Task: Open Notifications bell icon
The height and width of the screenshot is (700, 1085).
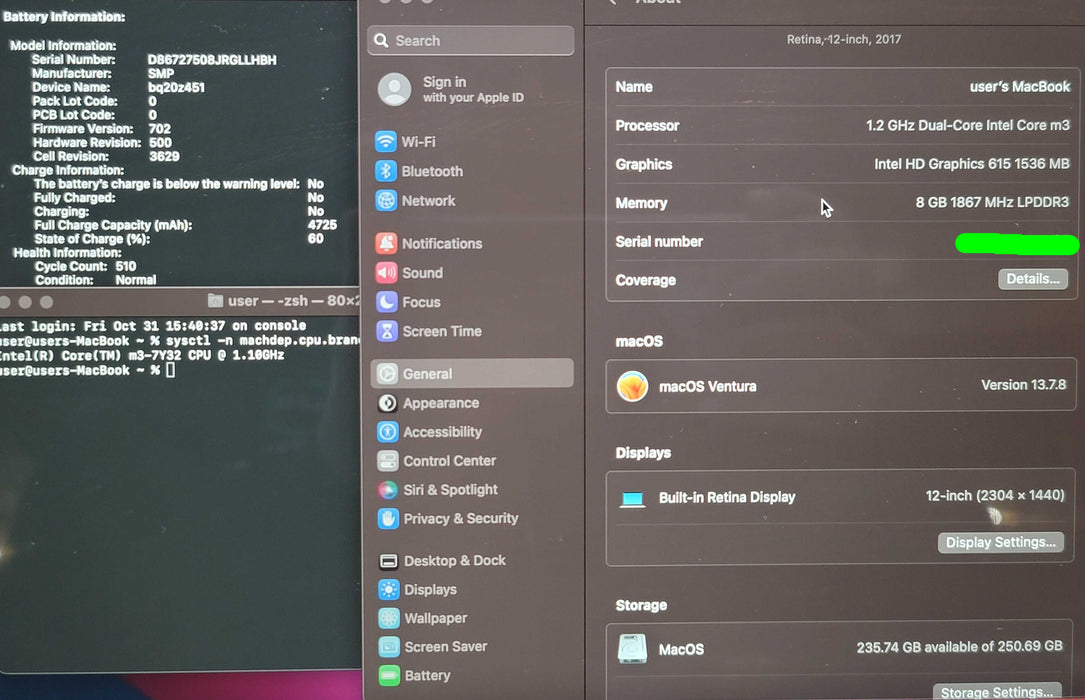Action: click(386, 243)
